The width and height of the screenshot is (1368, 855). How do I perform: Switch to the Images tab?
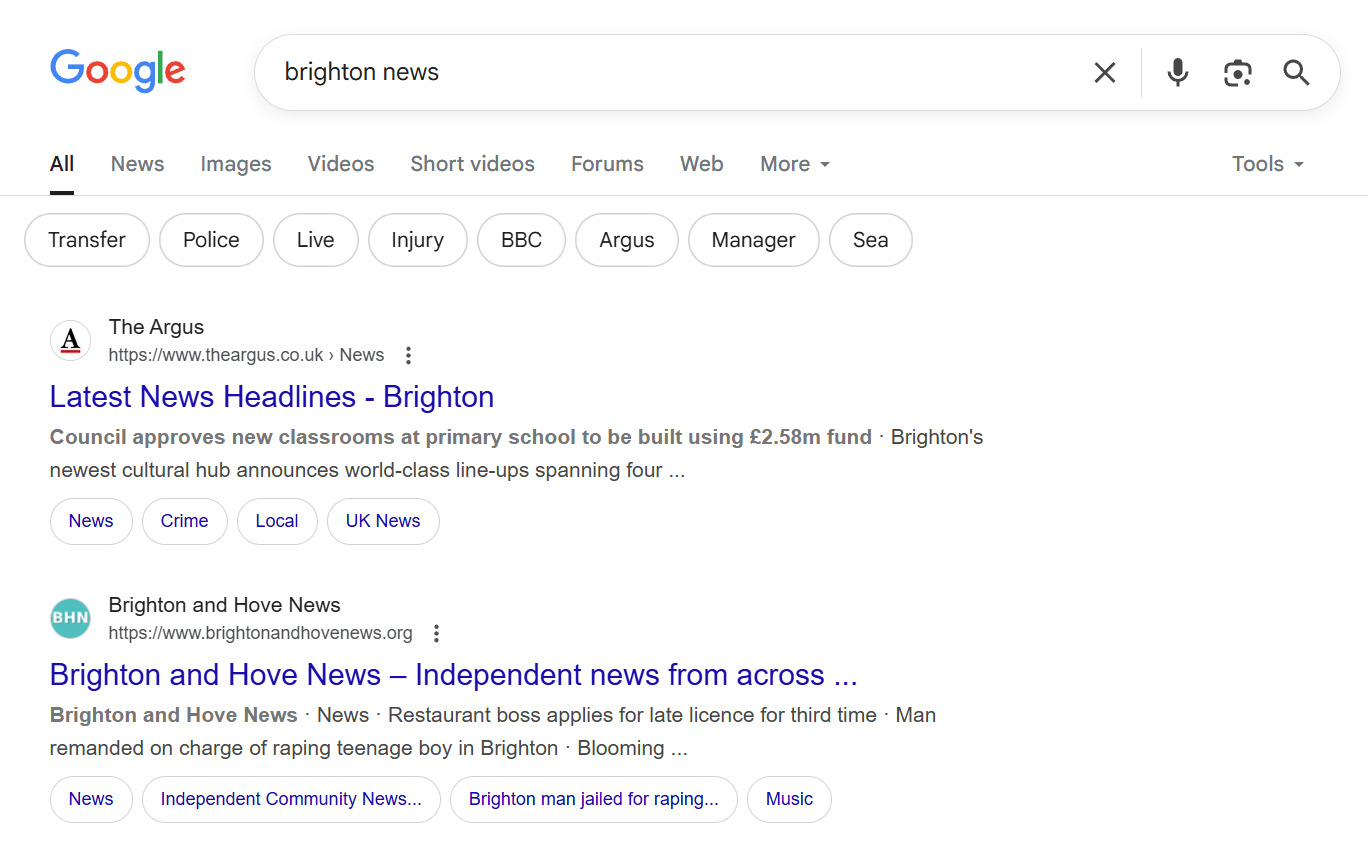(x=236, y=164)
